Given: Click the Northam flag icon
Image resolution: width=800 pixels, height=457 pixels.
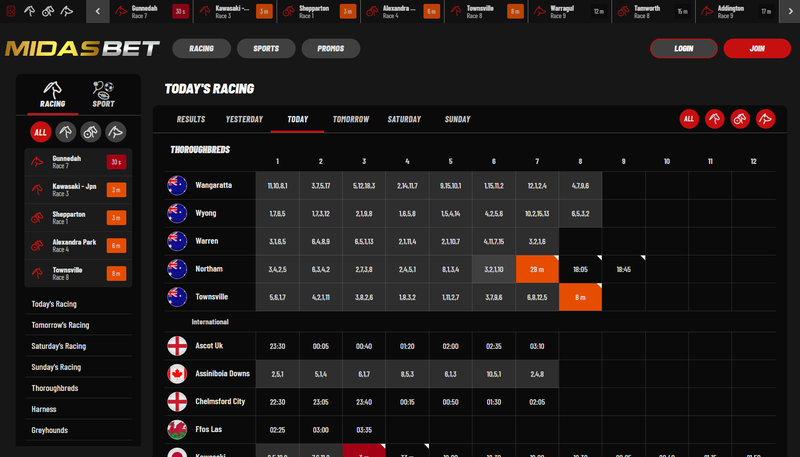Looking at the screenshot, I should pyautogui.click(x=177, y=269).
